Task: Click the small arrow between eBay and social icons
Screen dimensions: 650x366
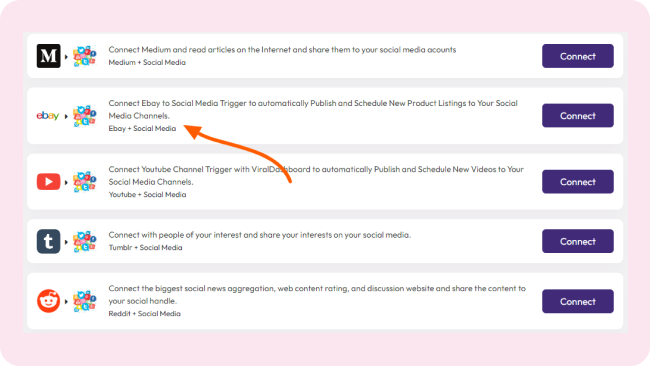Action: pos(66,116)
